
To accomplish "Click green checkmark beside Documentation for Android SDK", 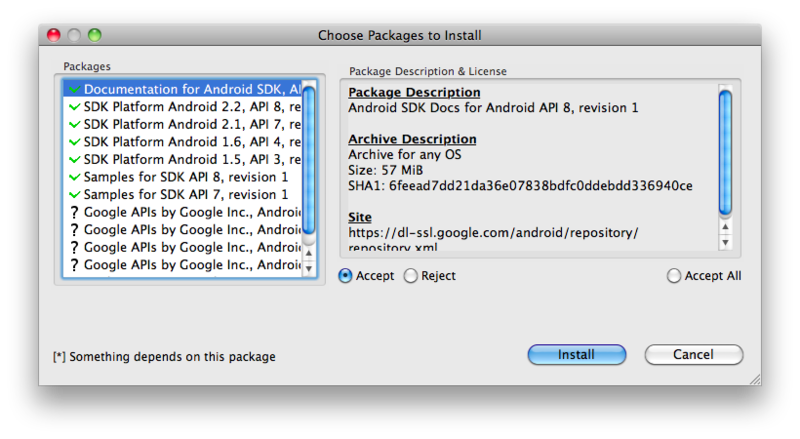I will (x=74, y=89).
